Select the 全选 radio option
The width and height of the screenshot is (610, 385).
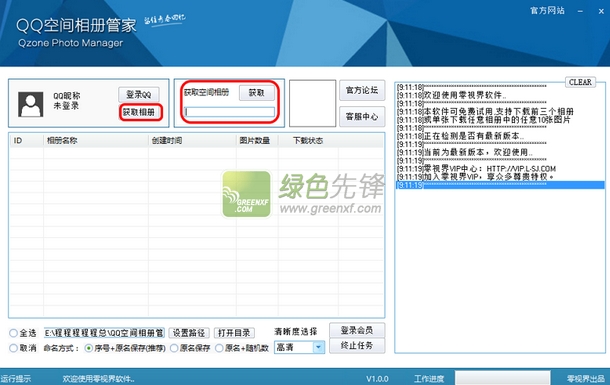point(13,333)
